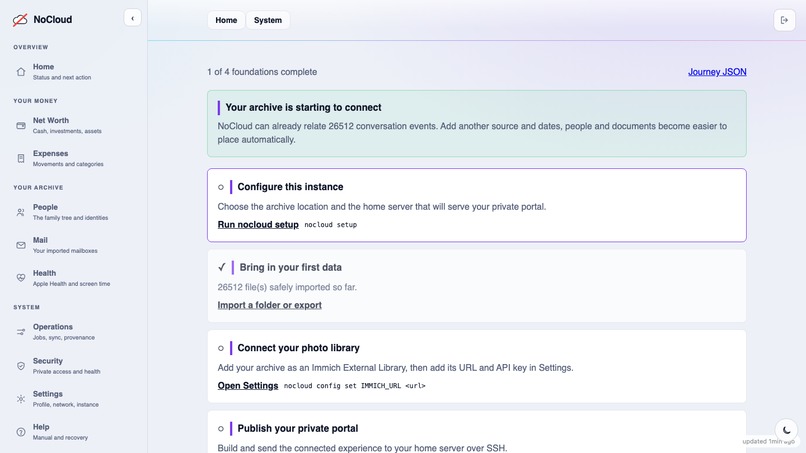The width and height of the screenshot is (806, 453).
Task: Click the Run nocloud setup link
Action: point(258,225)
